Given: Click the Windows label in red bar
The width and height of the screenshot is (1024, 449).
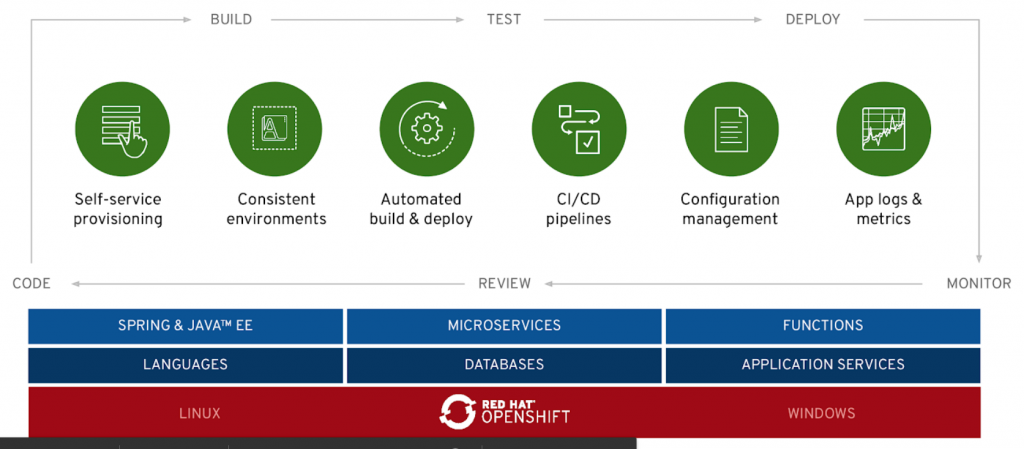Looking at the screenshot, I should [x=821, y=413].
